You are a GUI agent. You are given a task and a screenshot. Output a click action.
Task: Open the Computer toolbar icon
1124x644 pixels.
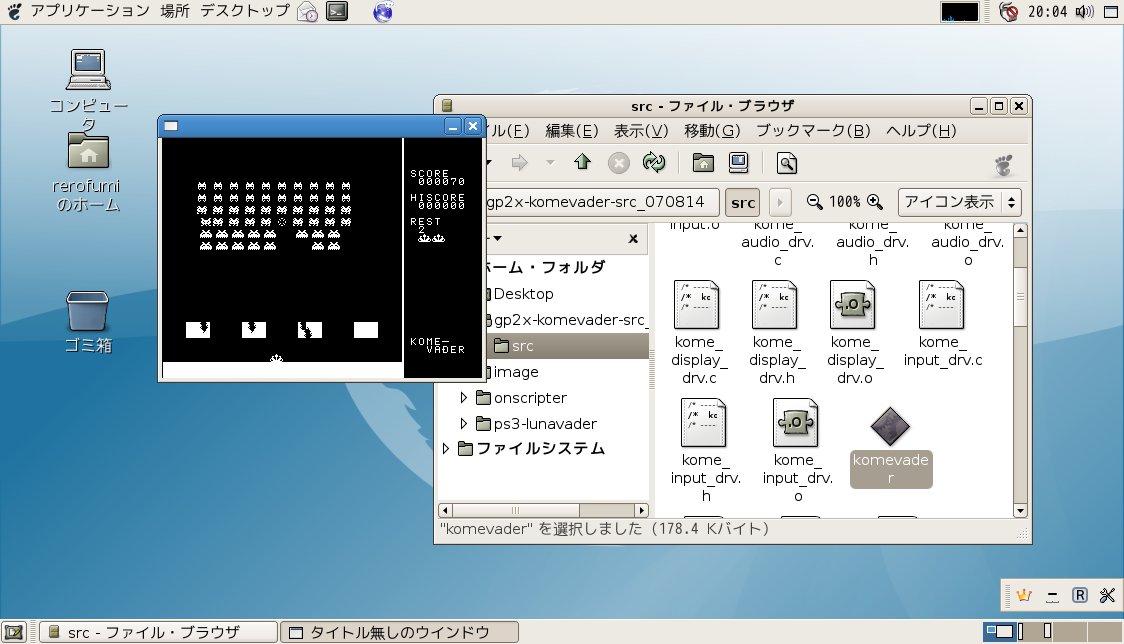pos(738,163)
